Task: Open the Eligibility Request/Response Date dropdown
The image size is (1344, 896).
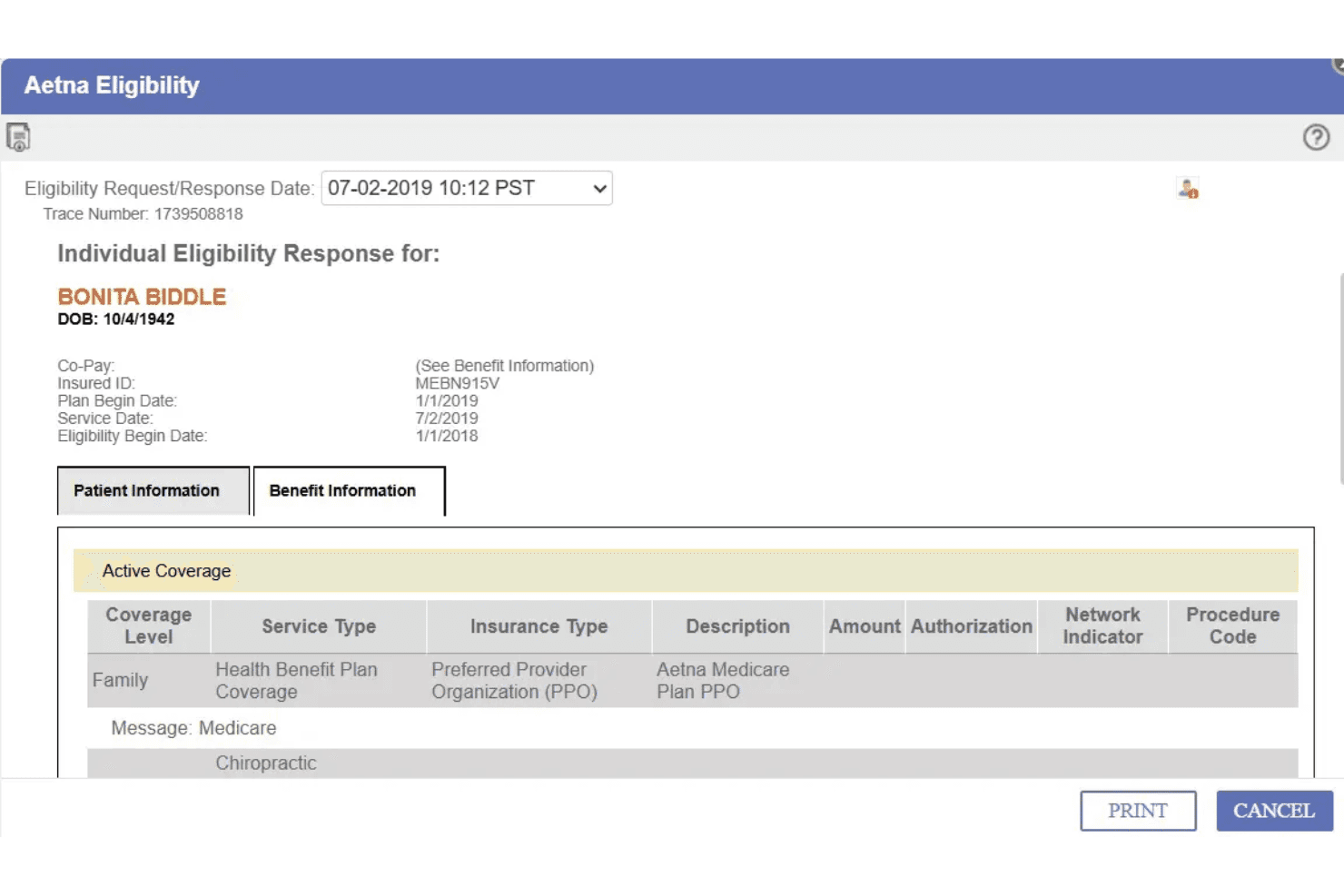Action: click(467, 188)
